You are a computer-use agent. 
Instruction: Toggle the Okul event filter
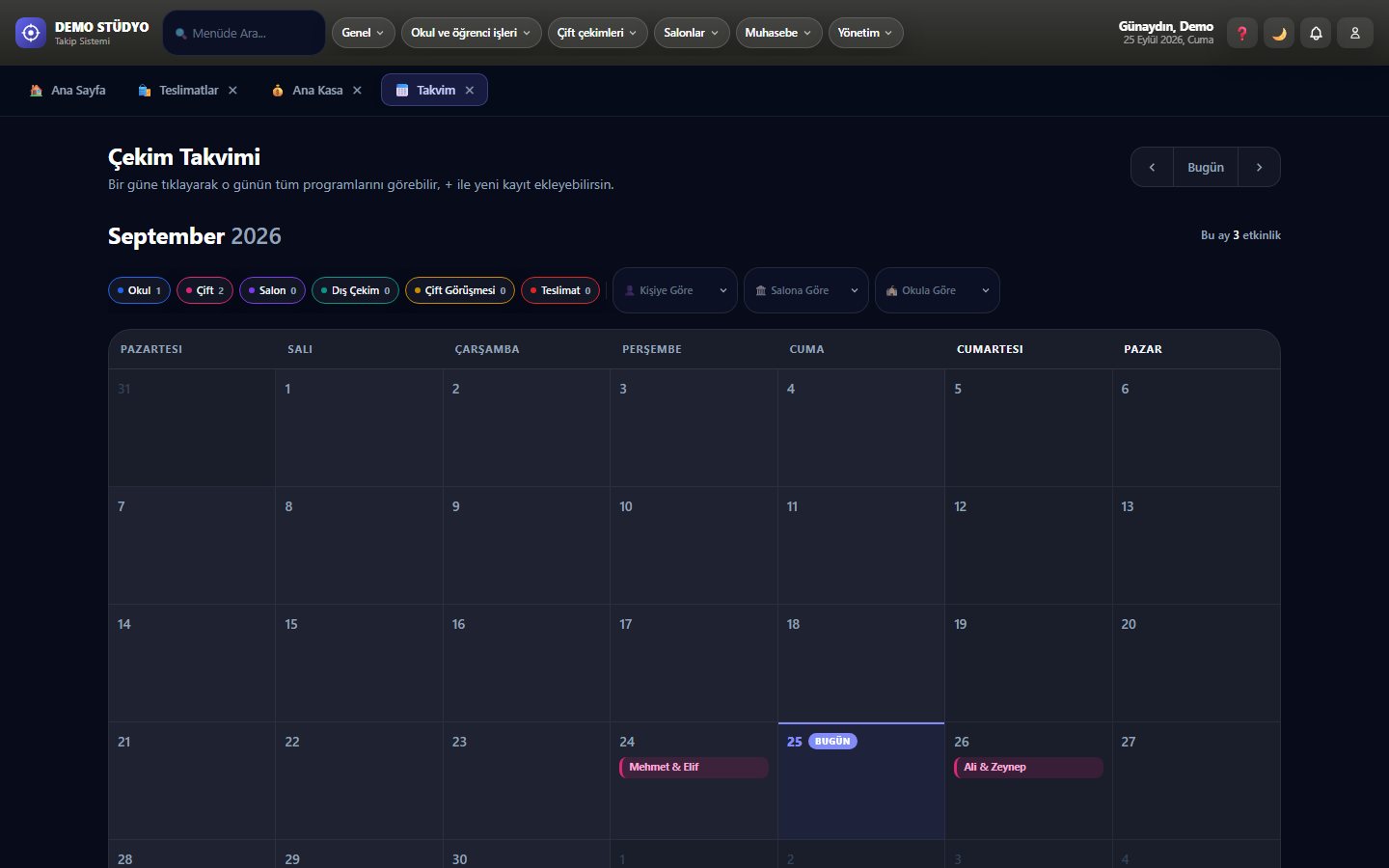click(x=139, y=290)
